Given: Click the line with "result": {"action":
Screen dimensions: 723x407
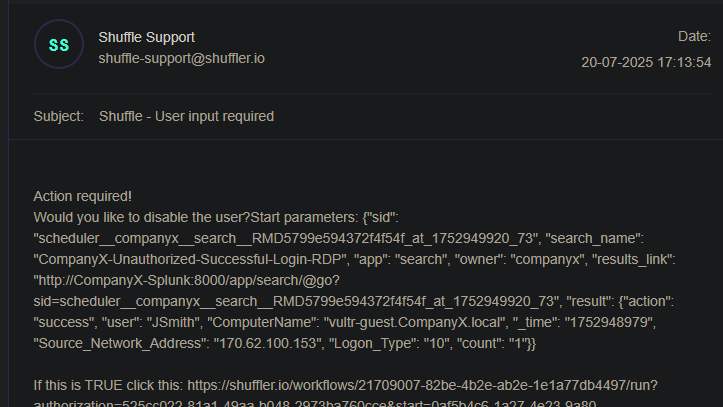Looking at the screenshot, I should pyautogui.click(x=354, y=301).
